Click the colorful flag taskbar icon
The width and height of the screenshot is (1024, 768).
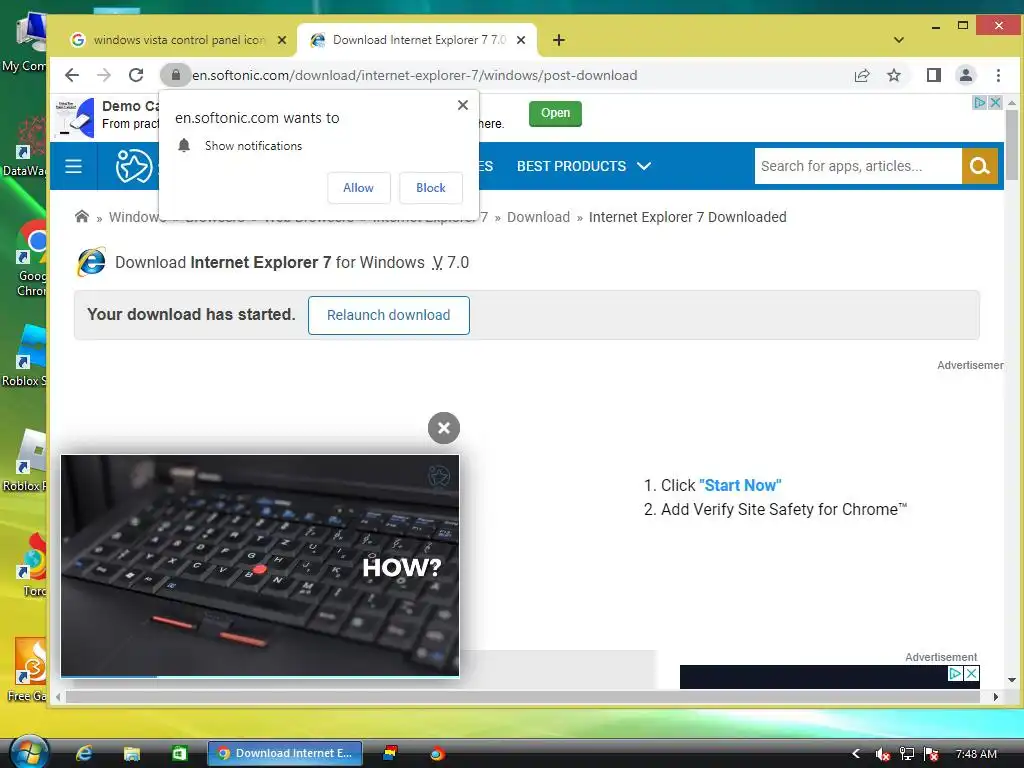click(391, 753)
